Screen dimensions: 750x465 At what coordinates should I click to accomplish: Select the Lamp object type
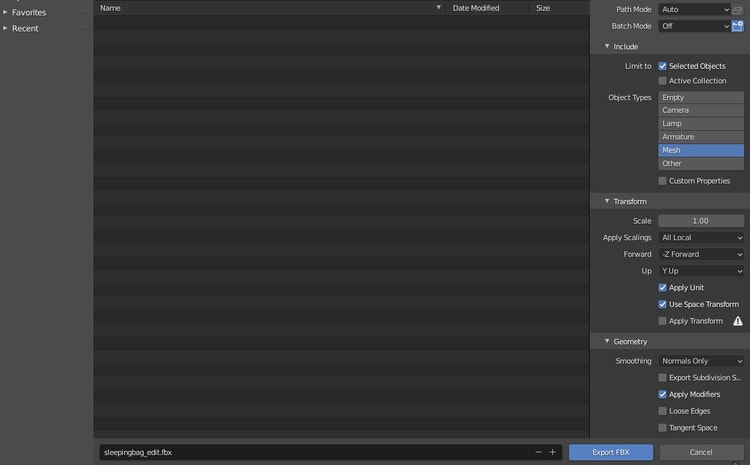tap(701, 124)
